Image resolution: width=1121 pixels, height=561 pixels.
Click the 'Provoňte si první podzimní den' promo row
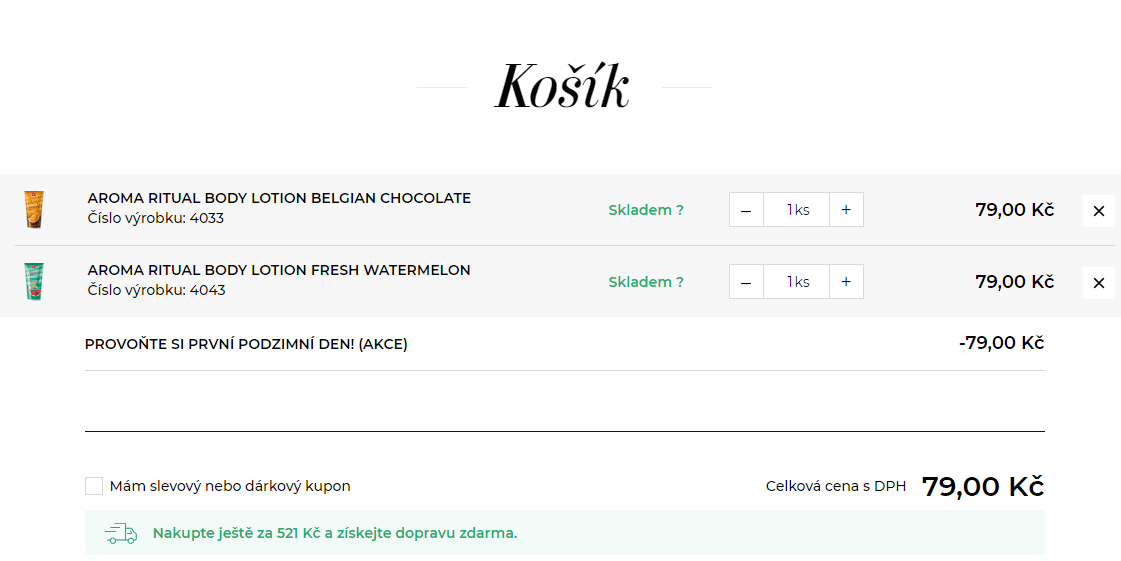coord(246,344)
